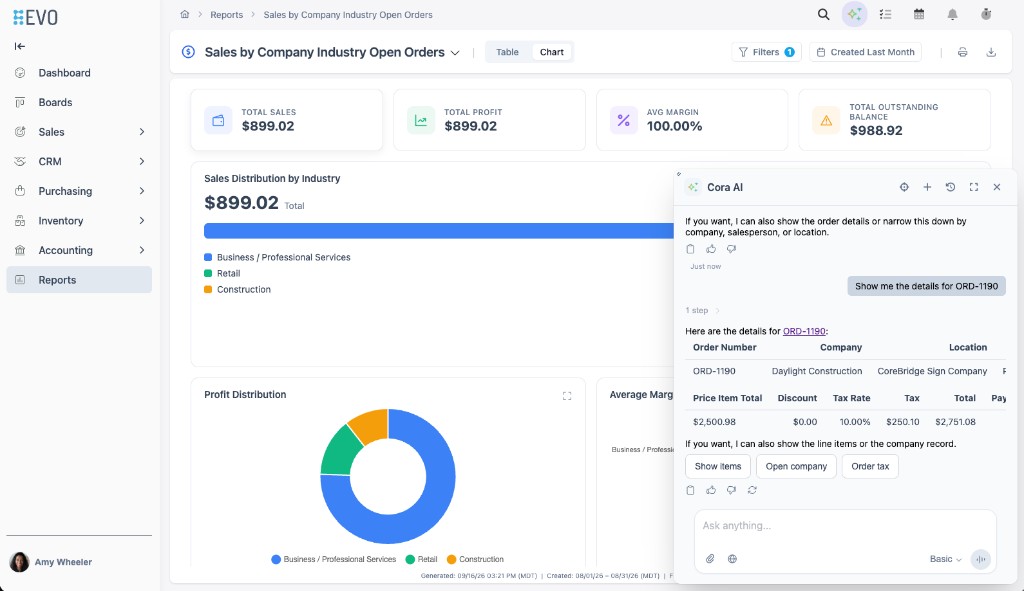Image resolution: width=1024 pixels, height=591 pixels.
Task: Start new Cora AI chat
Action: pos(927,187)
